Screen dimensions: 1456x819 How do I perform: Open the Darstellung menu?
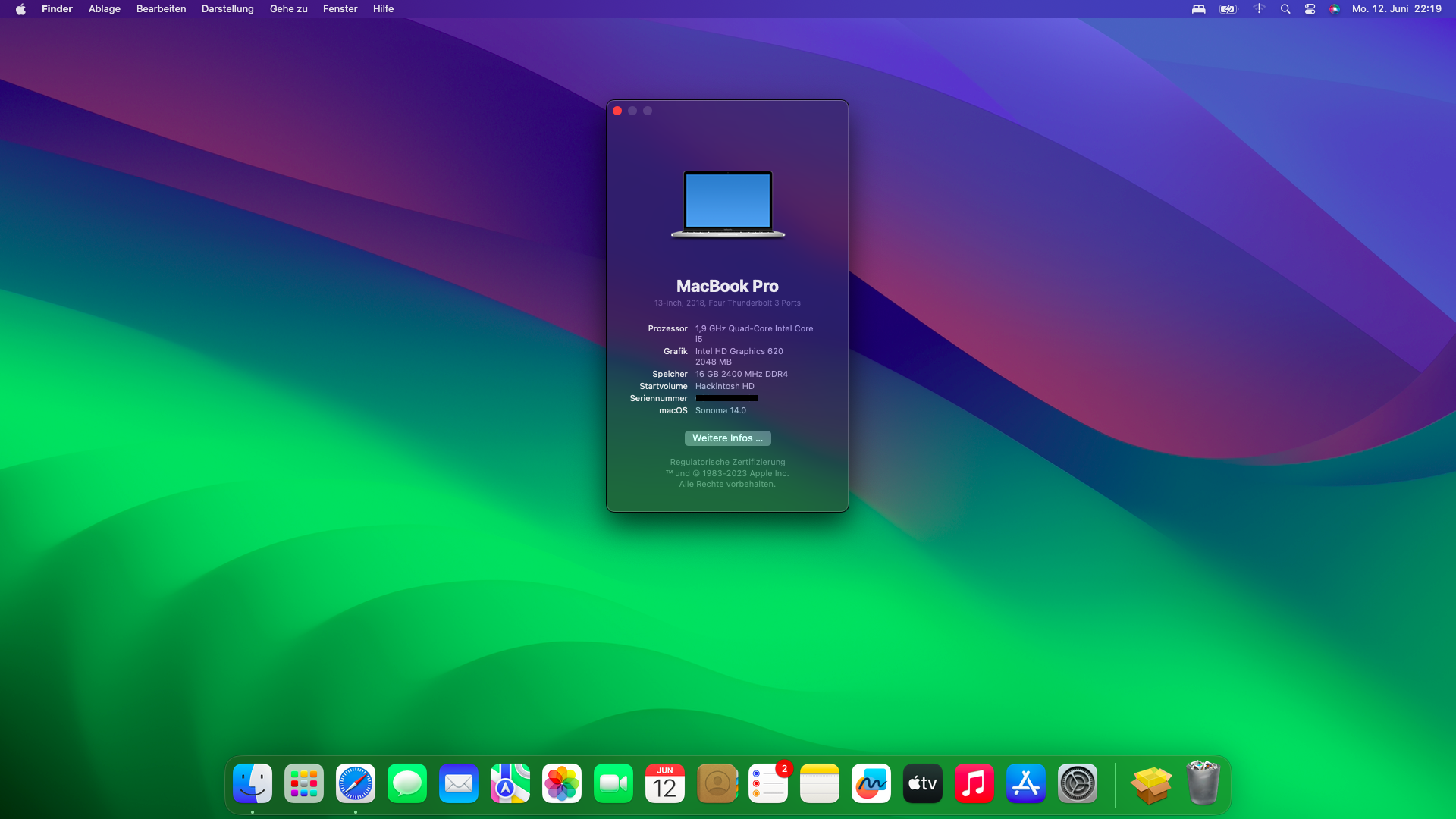pyautogui.click(x=227, y=9)
